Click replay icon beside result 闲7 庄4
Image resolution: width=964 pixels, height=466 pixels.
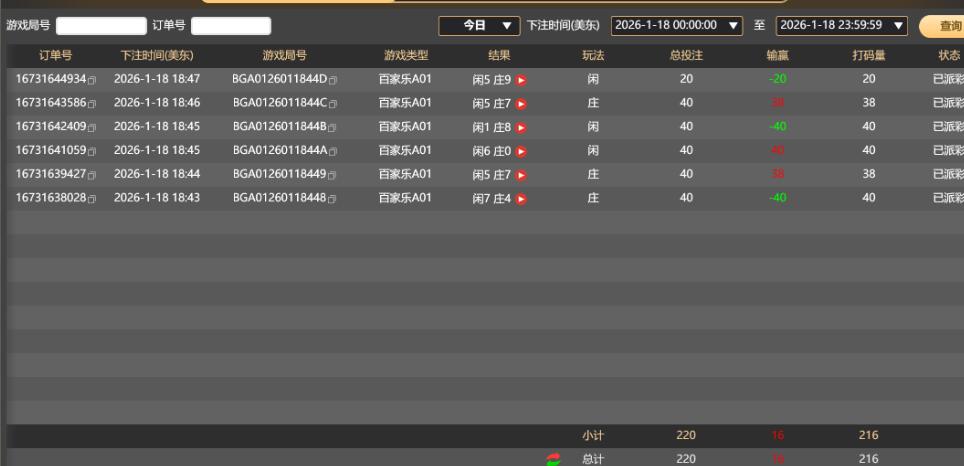pyautogui.click(x=520, y=198)
